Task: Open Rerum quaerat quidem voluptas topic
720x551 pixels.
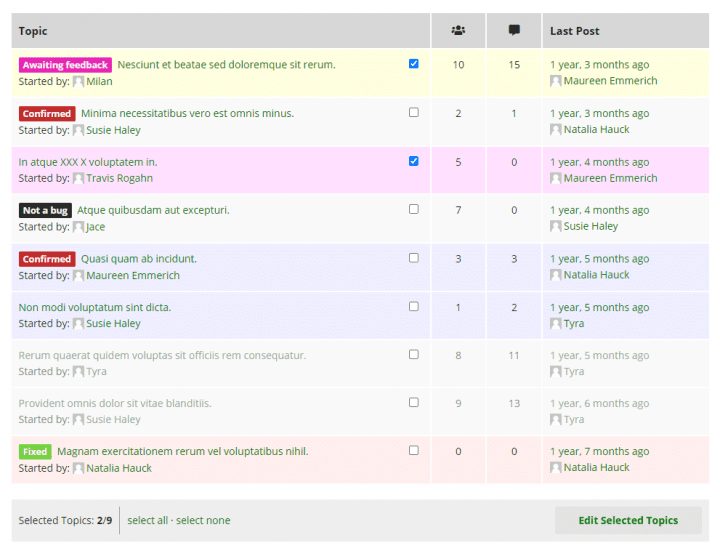Action: [162, 355]
